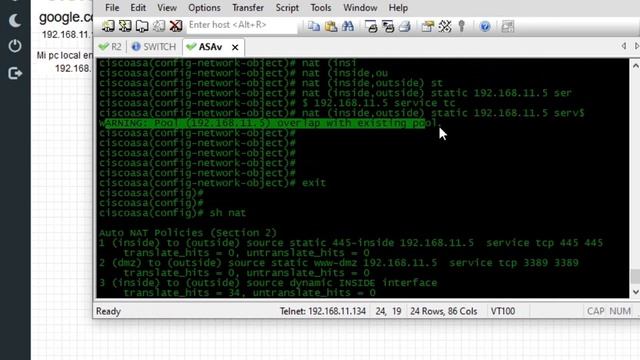640x360 pixels.
Task: Click the 'NUM' status indicator
Action: tap(620, 311)
